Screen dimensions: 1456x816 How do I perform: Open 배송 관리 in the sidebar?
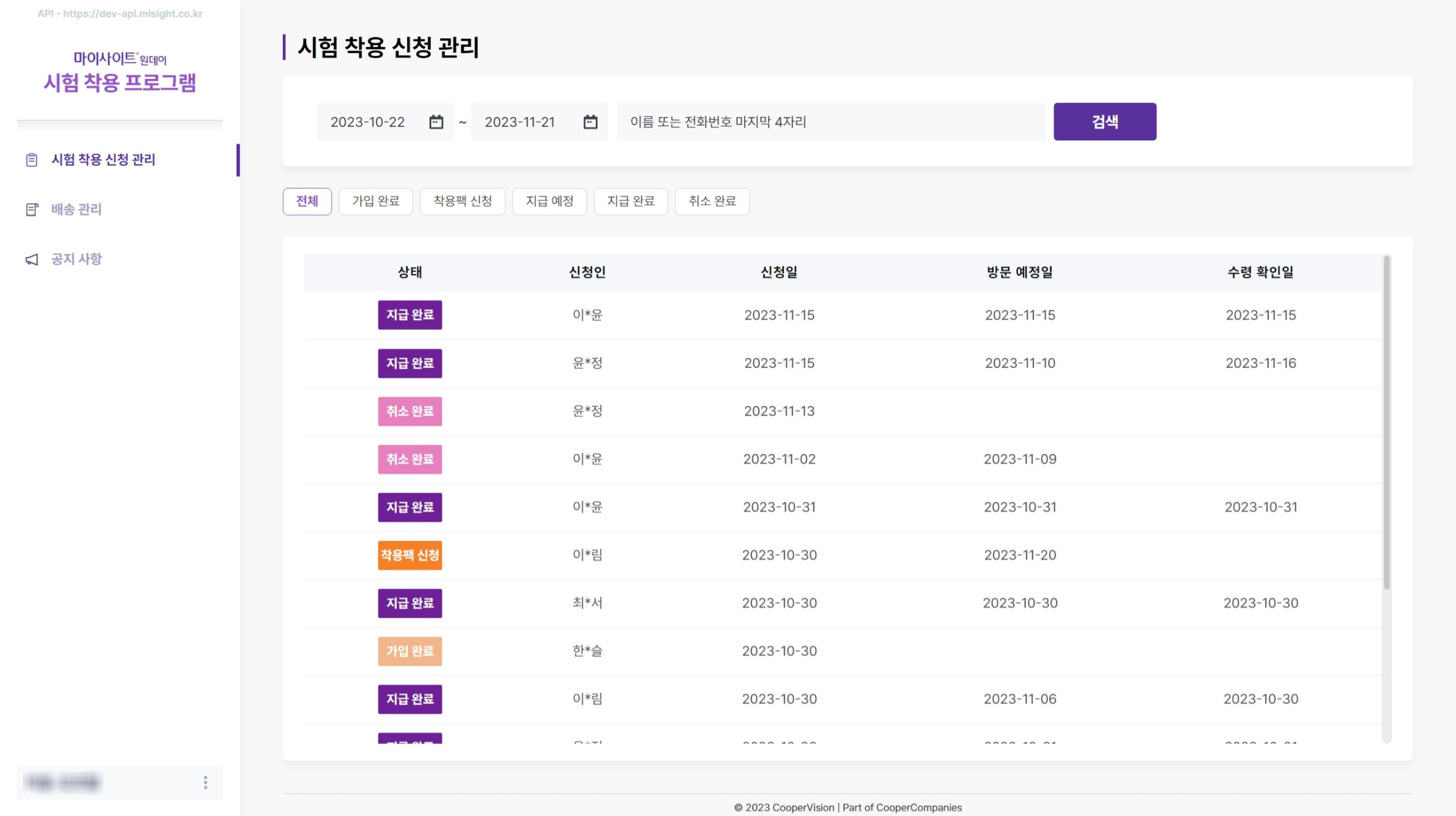[76, 210]
